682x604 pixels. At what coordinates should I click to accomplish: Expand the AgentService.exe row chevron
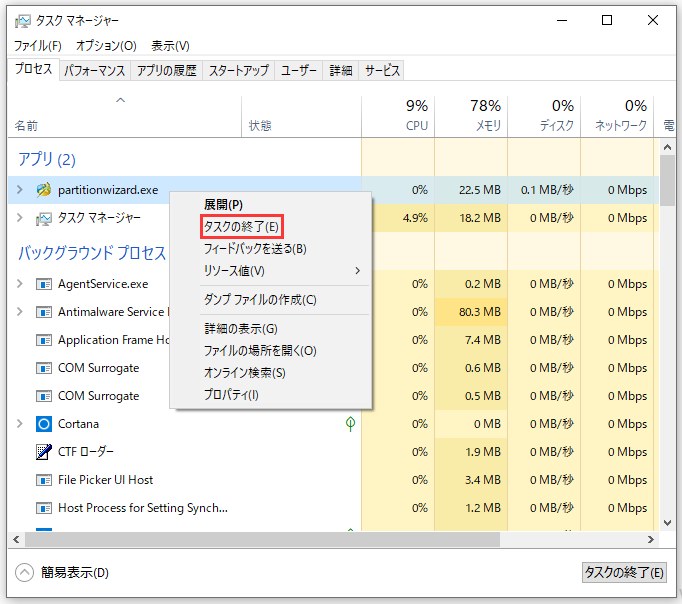20,284
